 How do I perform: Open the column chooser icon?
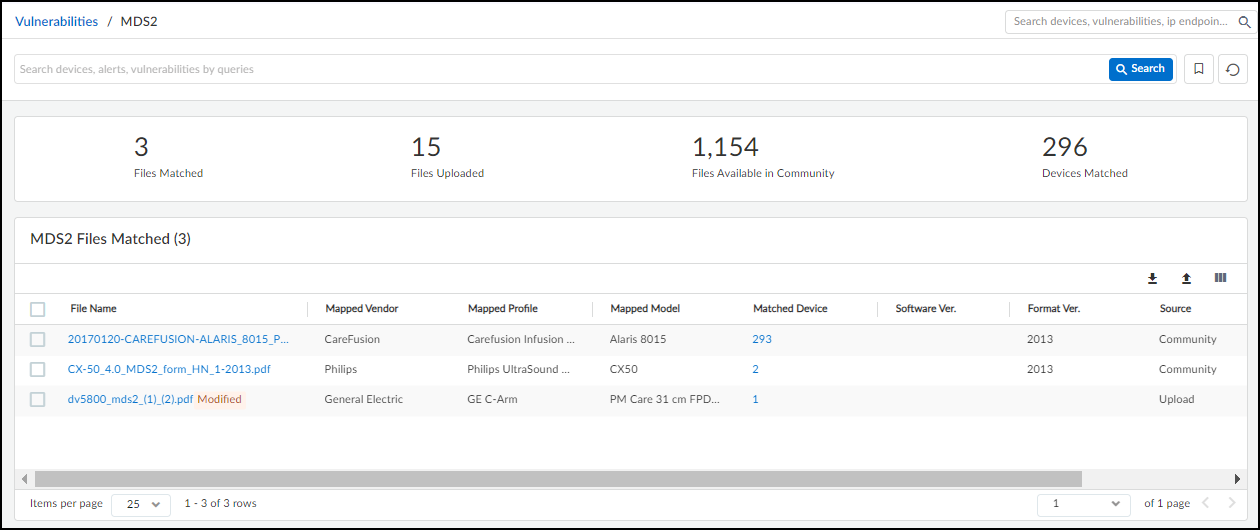pyautogui.click(x=1220, y=278)
